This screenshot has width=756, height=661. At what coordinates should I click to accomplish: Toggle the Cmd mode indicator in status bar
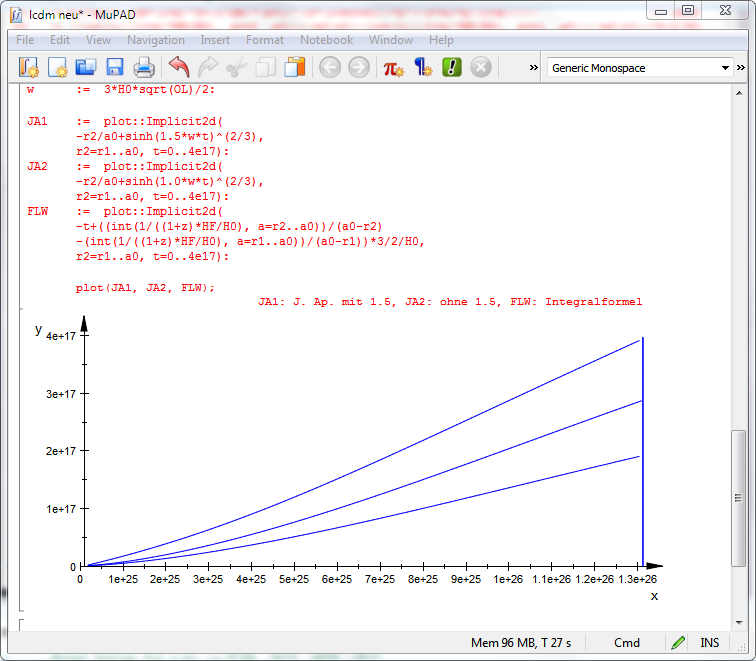coord(627,643)
